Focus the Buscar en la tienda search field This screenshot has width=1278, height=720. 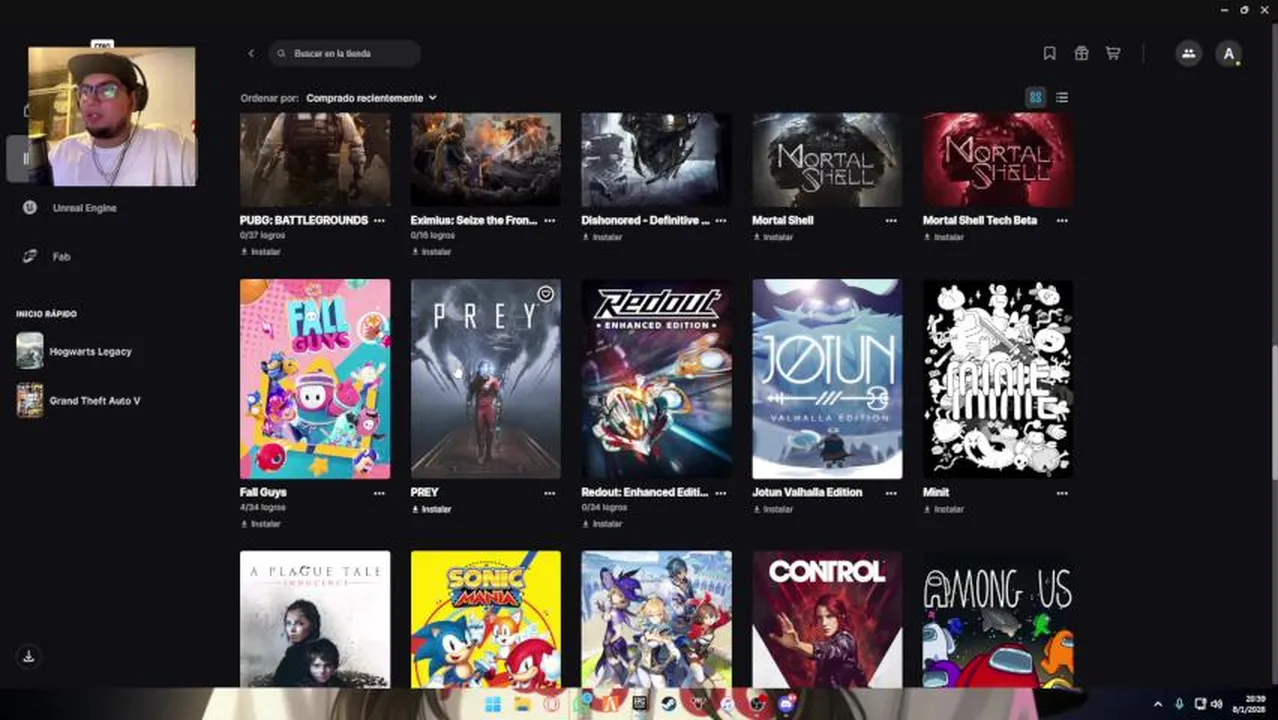click(x=345, y=53)
